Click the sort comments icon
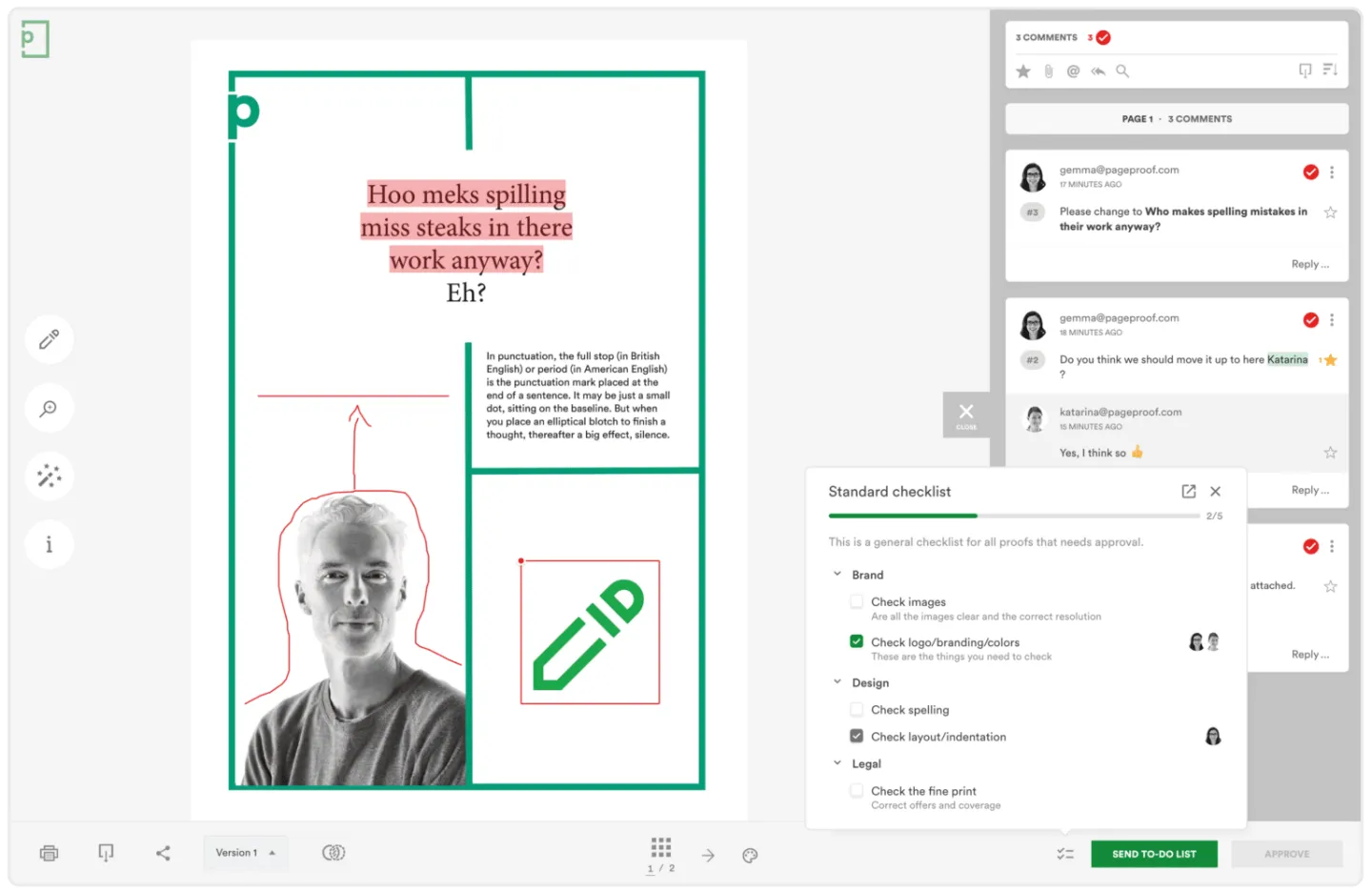This screenshot has width=1372, height=892. (x=1330, y=71)
